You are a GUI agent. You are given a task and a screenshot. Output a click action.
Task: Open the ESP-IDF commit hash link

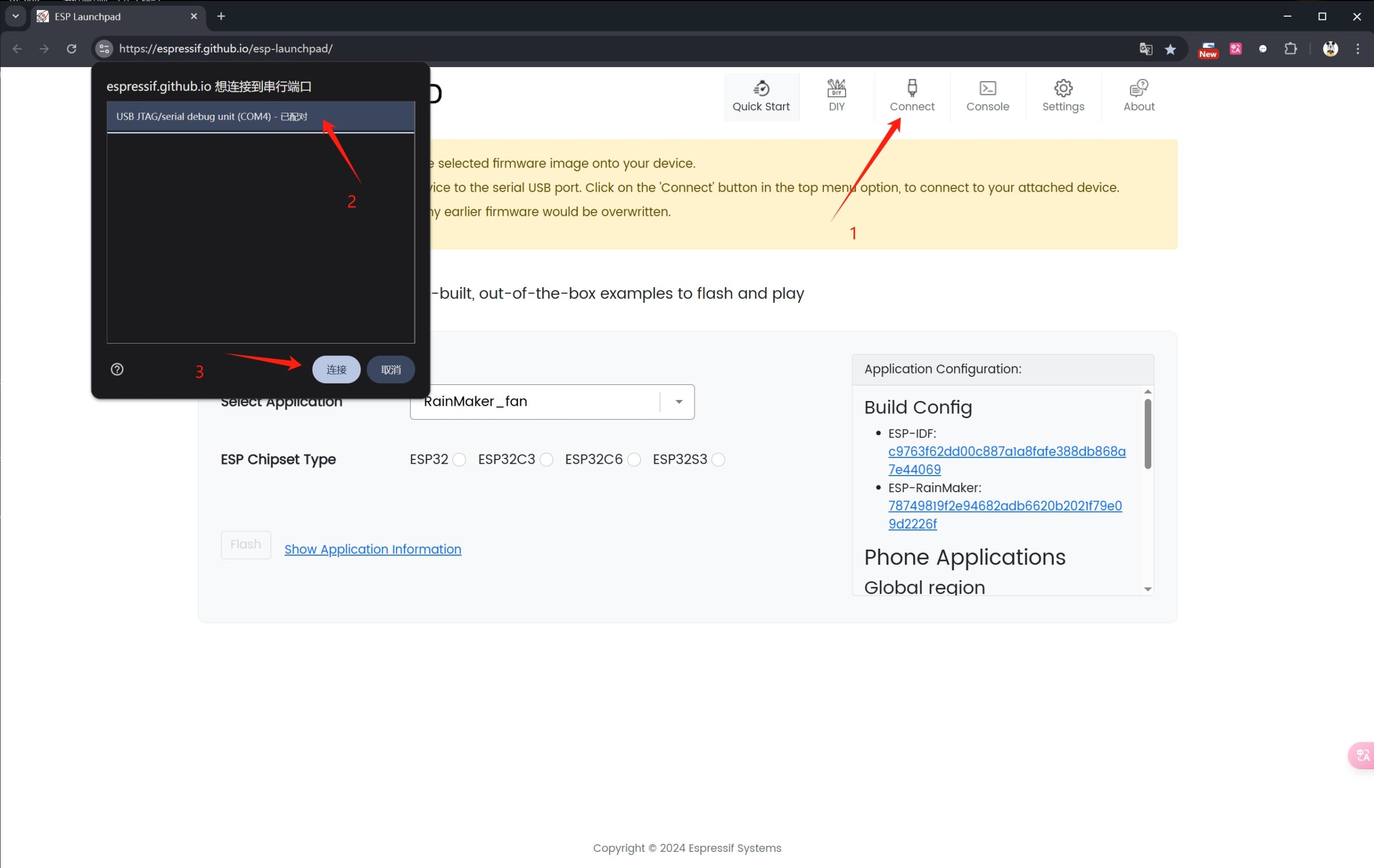[x=1006, y=460]
